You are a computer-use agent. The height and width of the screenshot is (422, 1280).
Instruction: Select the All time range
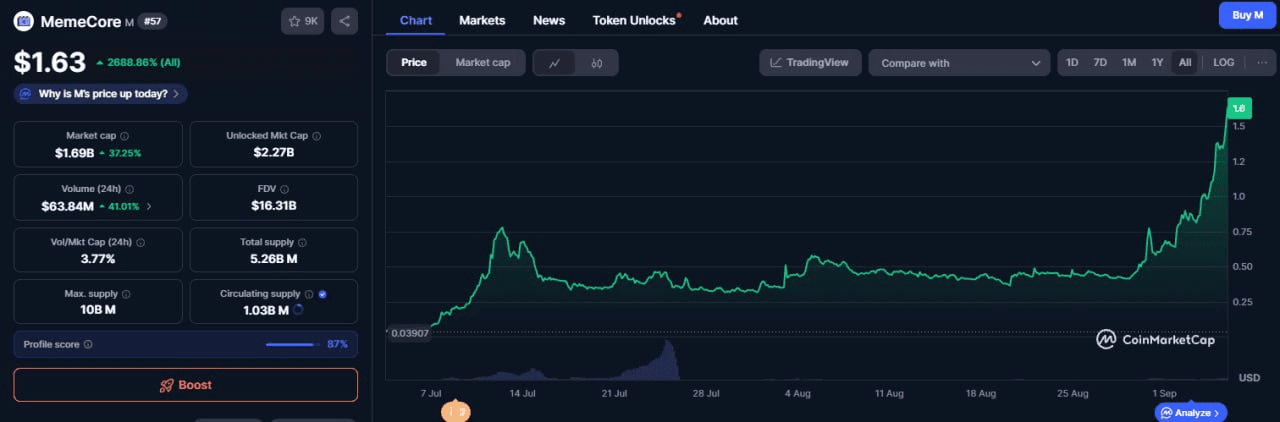point(1185,62)
